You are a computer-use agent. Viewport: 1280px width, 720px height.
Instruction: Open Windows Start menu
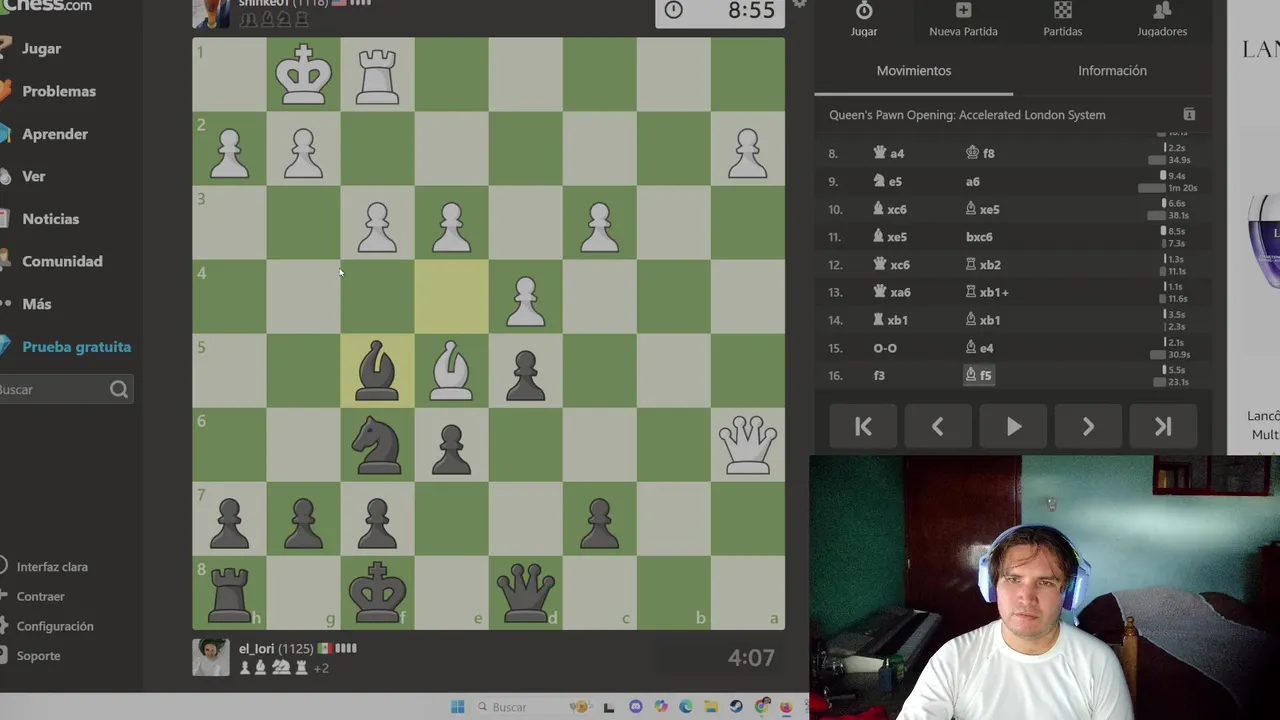point(457,707)
